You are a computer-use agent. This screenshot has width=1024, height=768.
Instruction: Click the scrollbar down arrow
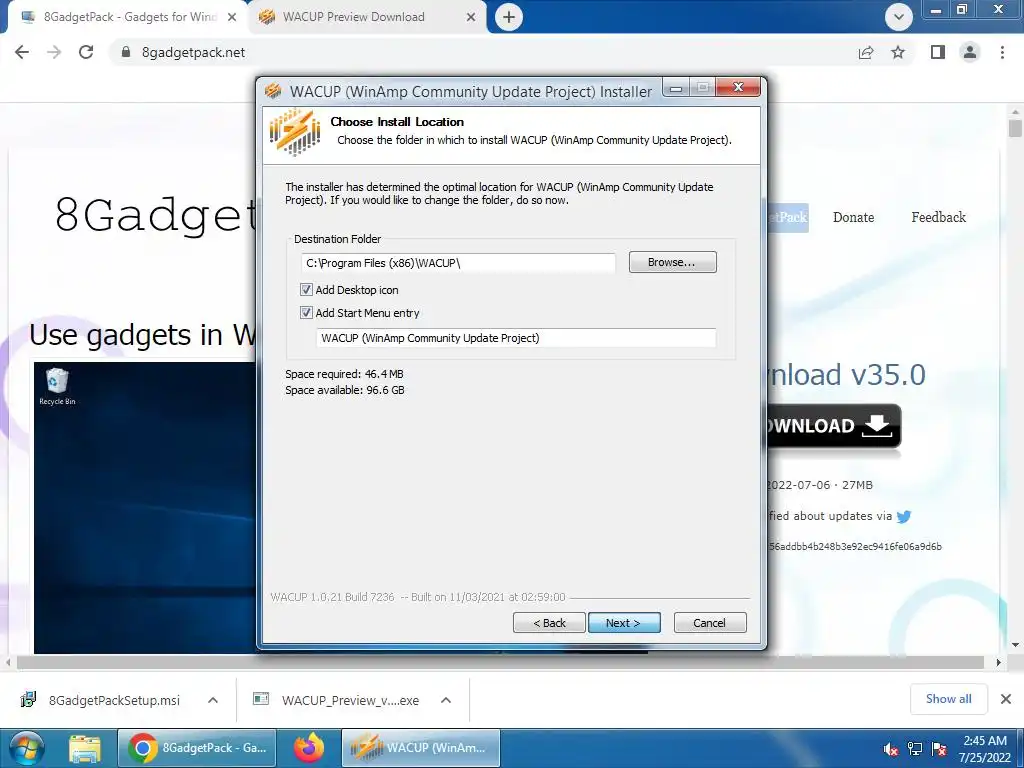coord(1014,645)
